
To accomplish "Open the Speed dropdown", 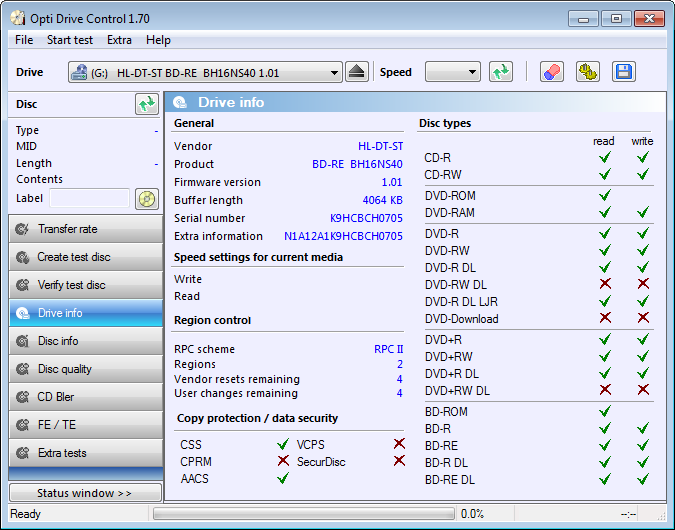I will (452, 72).
